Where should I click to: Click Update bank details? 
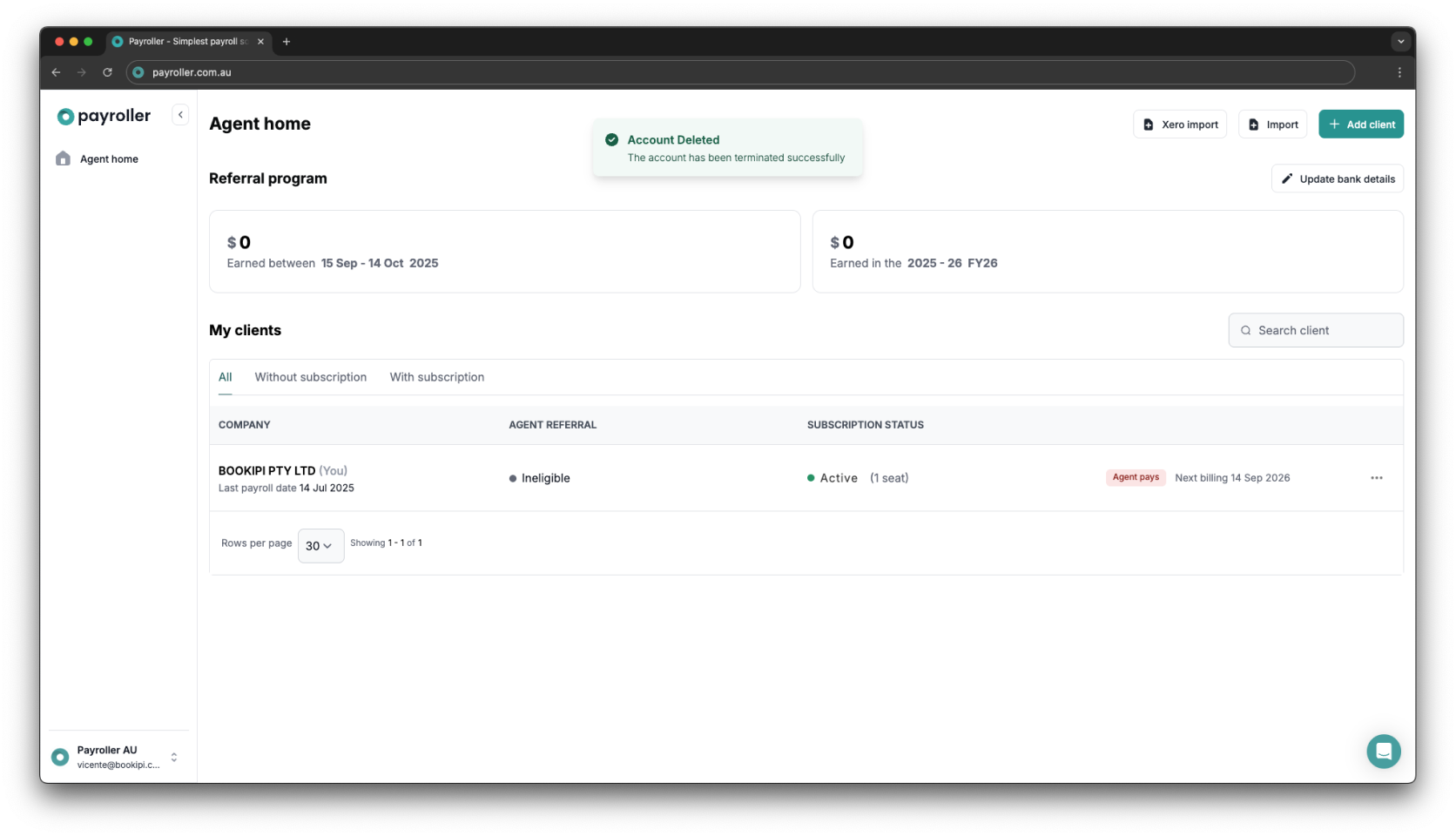coord(1338,179)
